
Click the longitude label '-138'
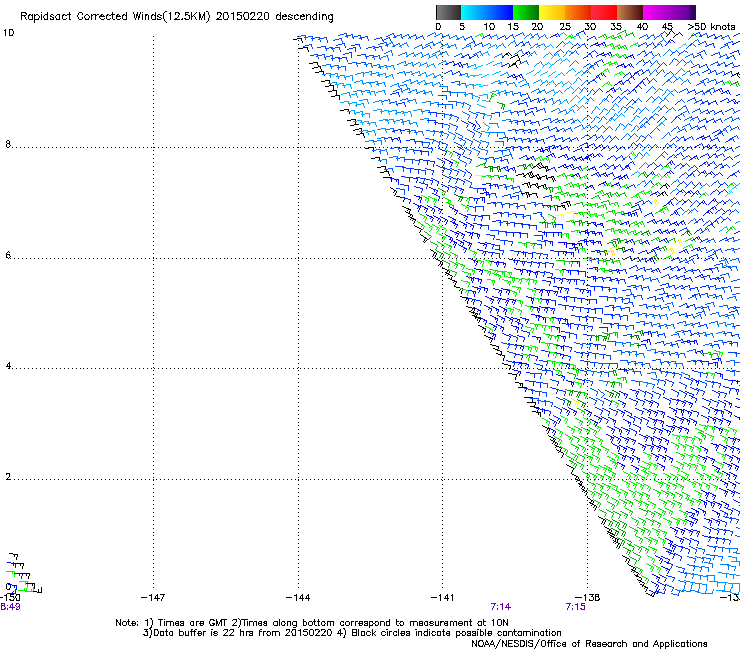(x=588, y=598)
